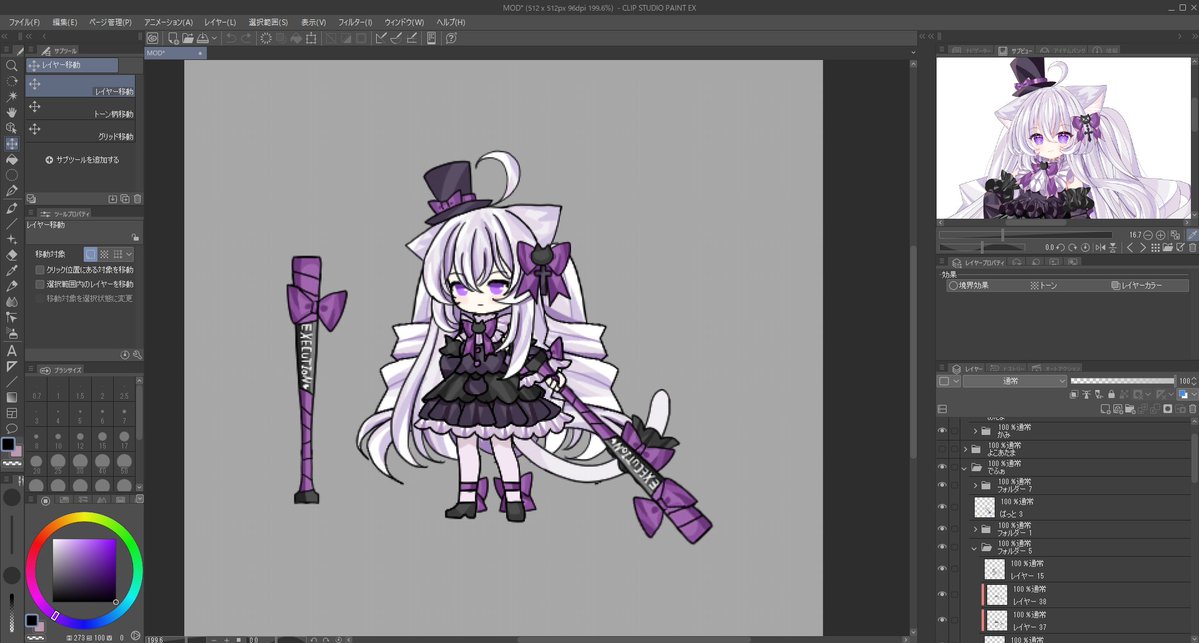Expand the かみ folder
The image size is (1199, 643).
975,431
